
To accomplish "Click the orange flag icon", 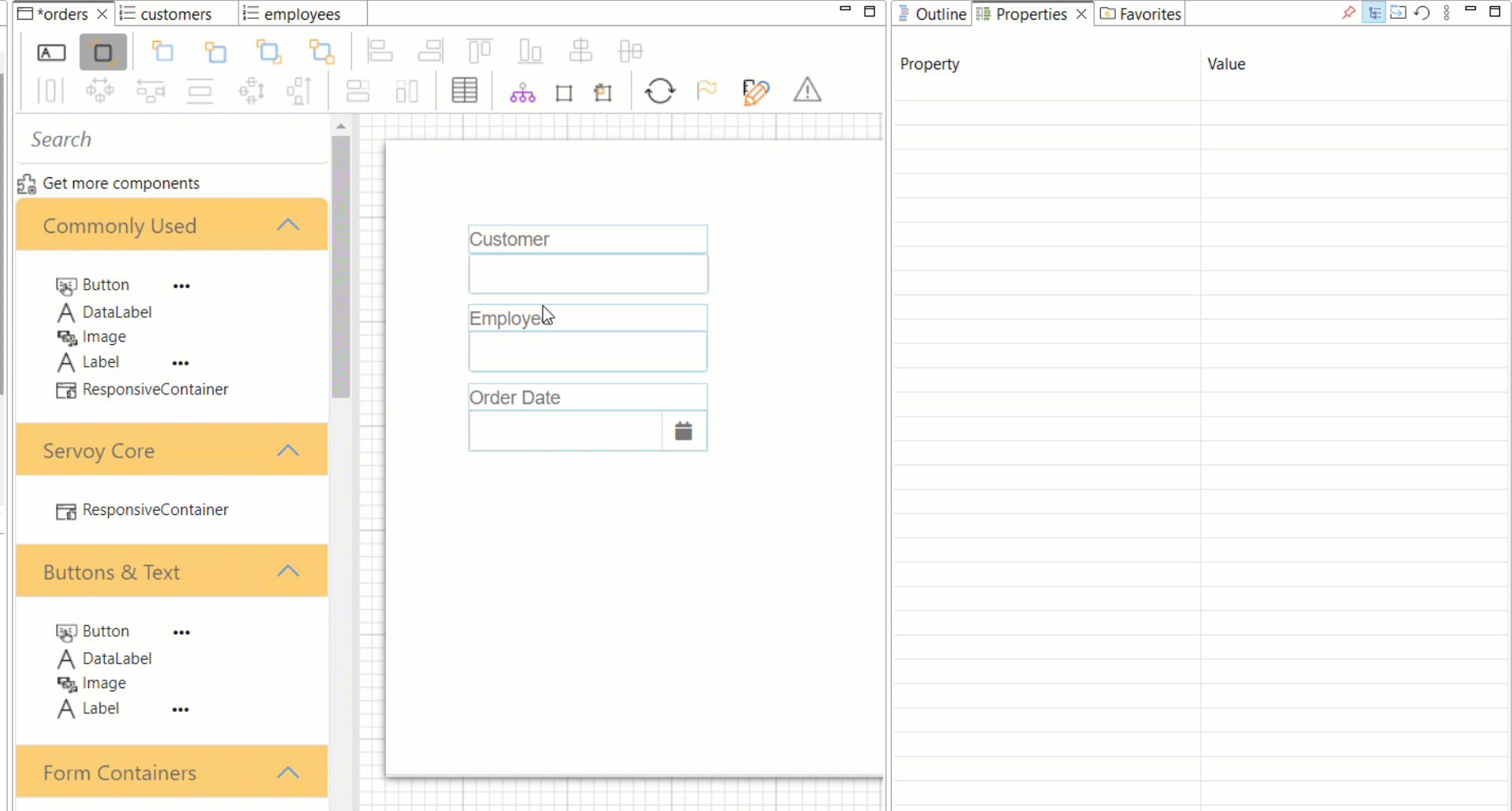I will click(707, 90).
